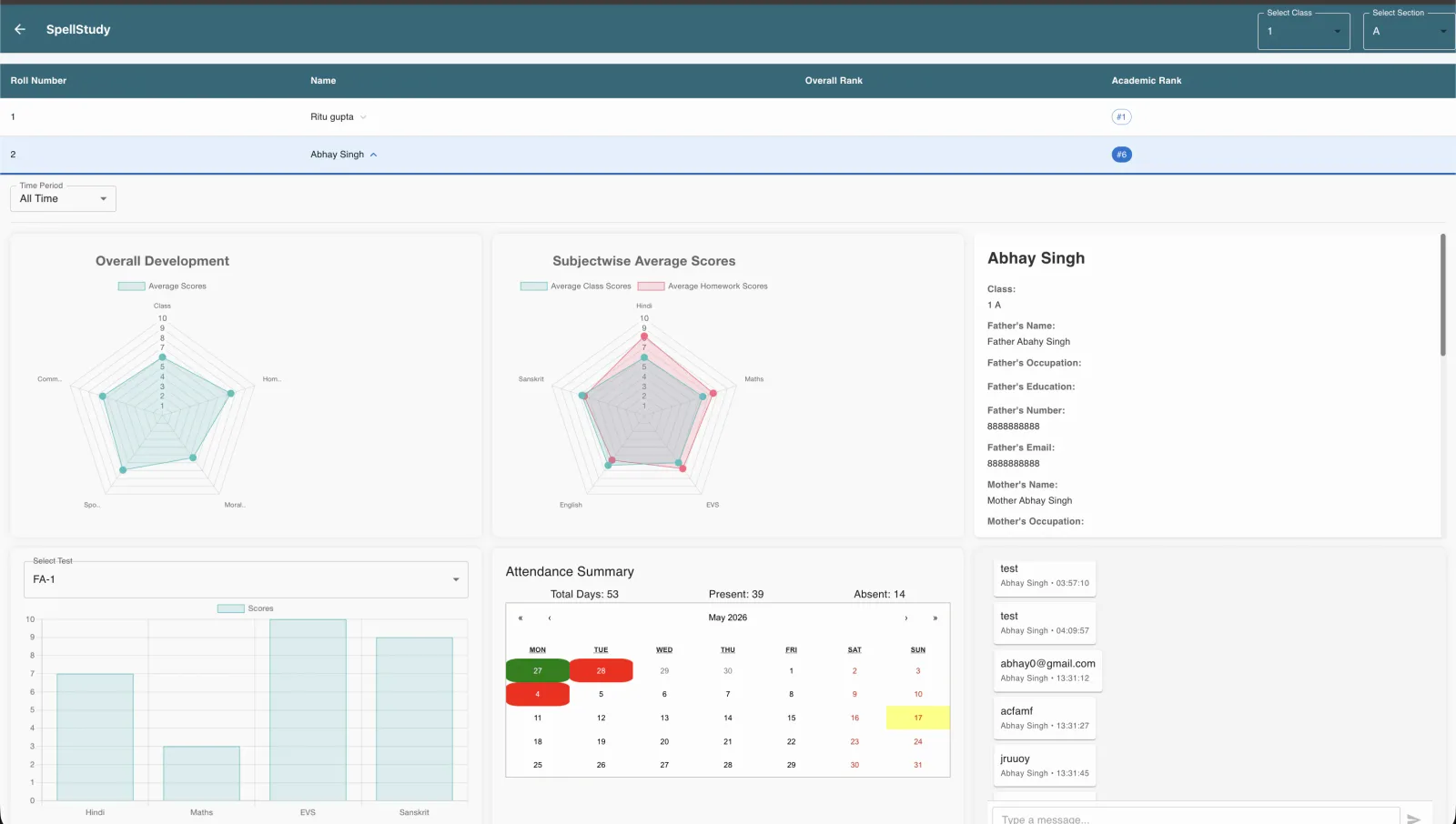Click the Roll Number column header
The width and height of the screenshot is (1456, 824).
tap(38, 81)
